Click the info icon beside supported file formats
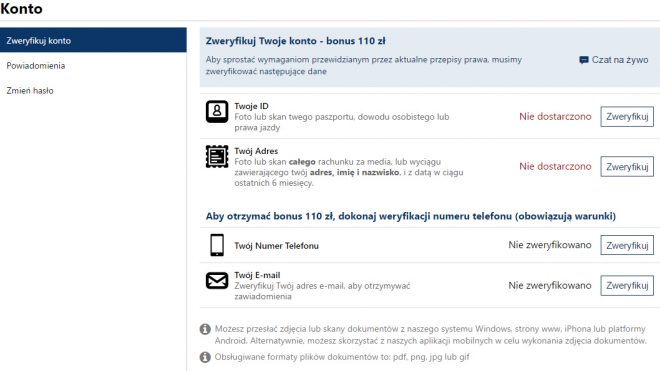This screenshot has height=371, width=660. [x=205, y=357]
